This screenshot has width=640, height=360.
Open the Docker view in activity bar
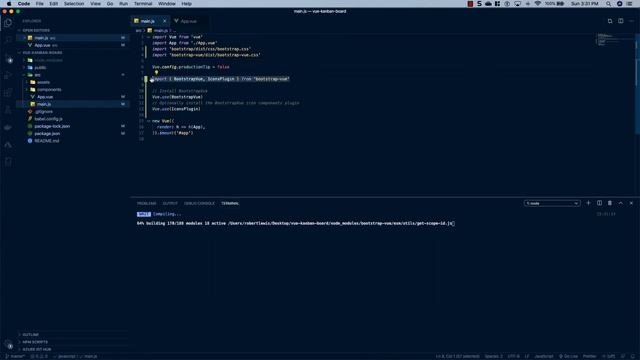pos(8,127)
